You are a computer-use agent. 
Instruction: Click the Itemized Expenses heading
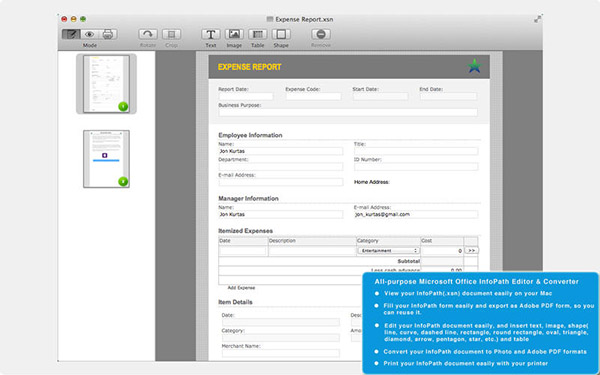[x=245, y=231]
